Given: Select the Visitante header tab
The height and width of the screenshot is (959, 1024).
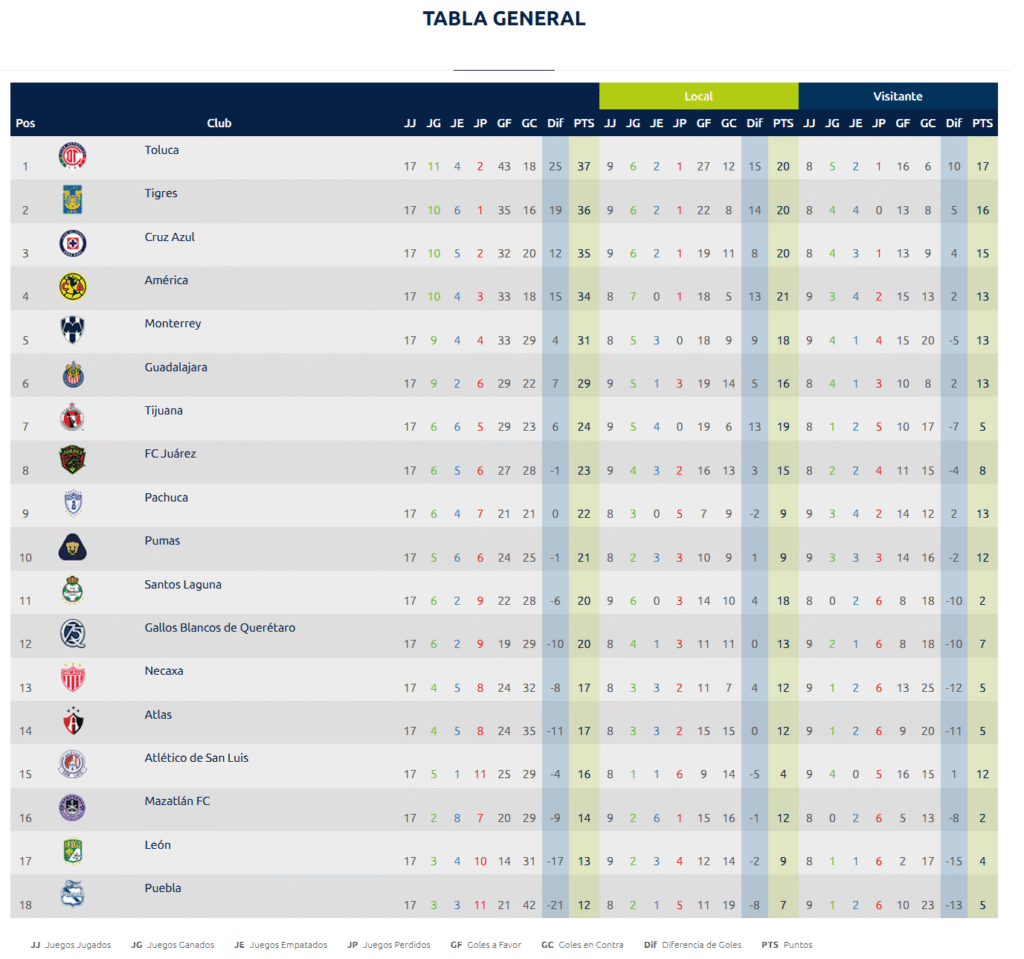Looking at the screenshot, I should click(897, 96).
